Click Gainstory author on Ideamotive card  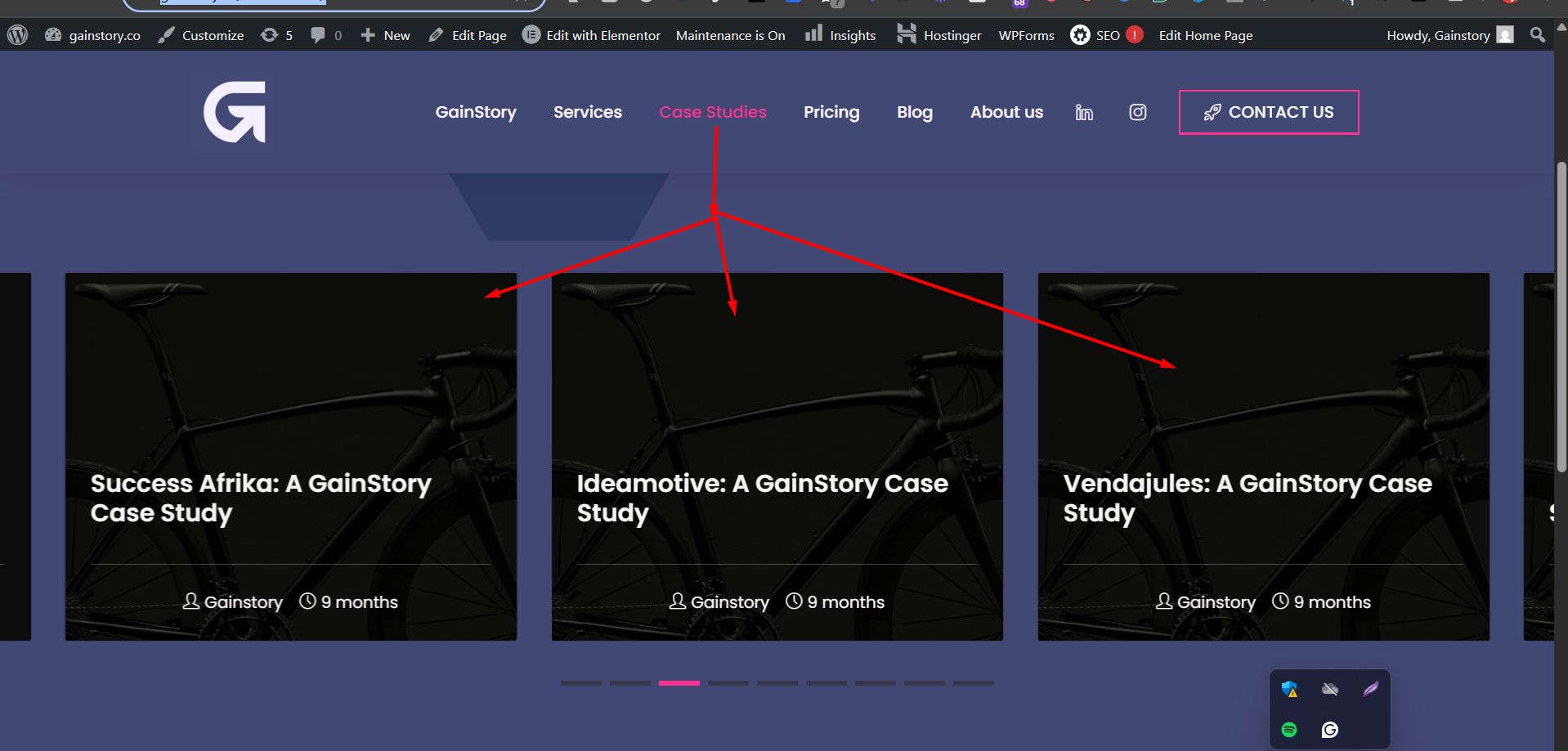tap(719, 602)
